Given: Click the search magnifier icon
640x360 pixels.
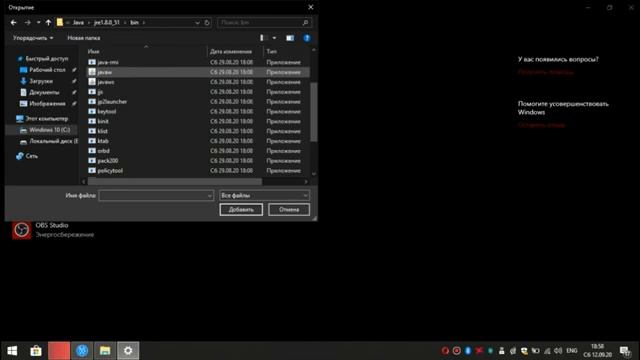Looking at the screenshot, I should pos(305,22).
